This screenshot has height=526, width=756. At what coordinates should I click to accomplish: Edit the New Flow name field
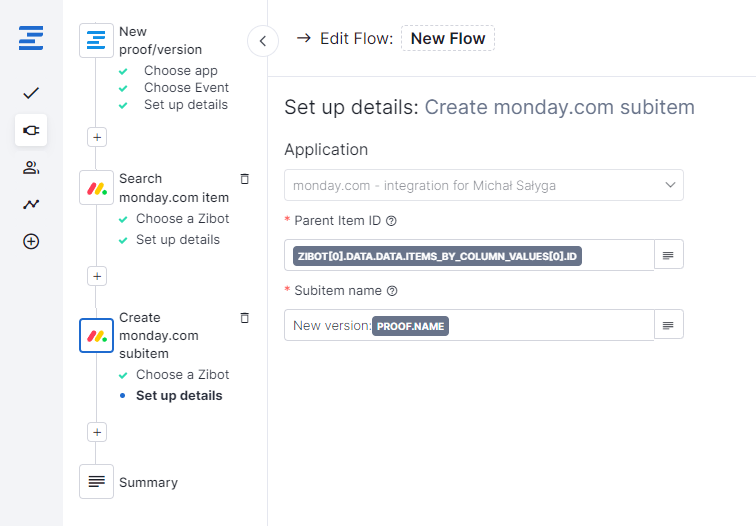pyautogui.click(x=448, y=39)
